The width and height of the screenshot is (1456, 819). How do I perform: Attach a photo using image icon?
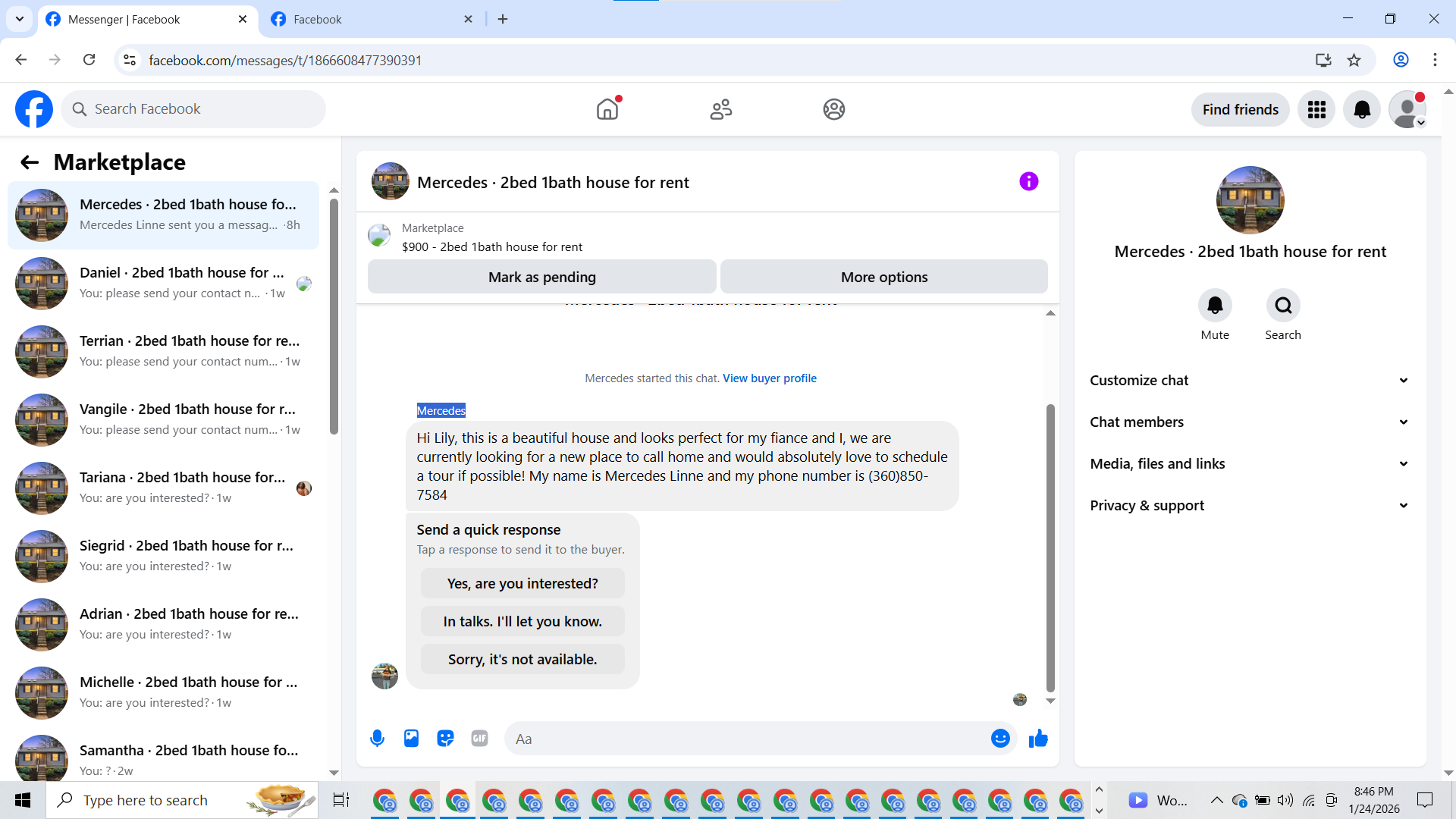pyautogui.click(x=411, y=739)
